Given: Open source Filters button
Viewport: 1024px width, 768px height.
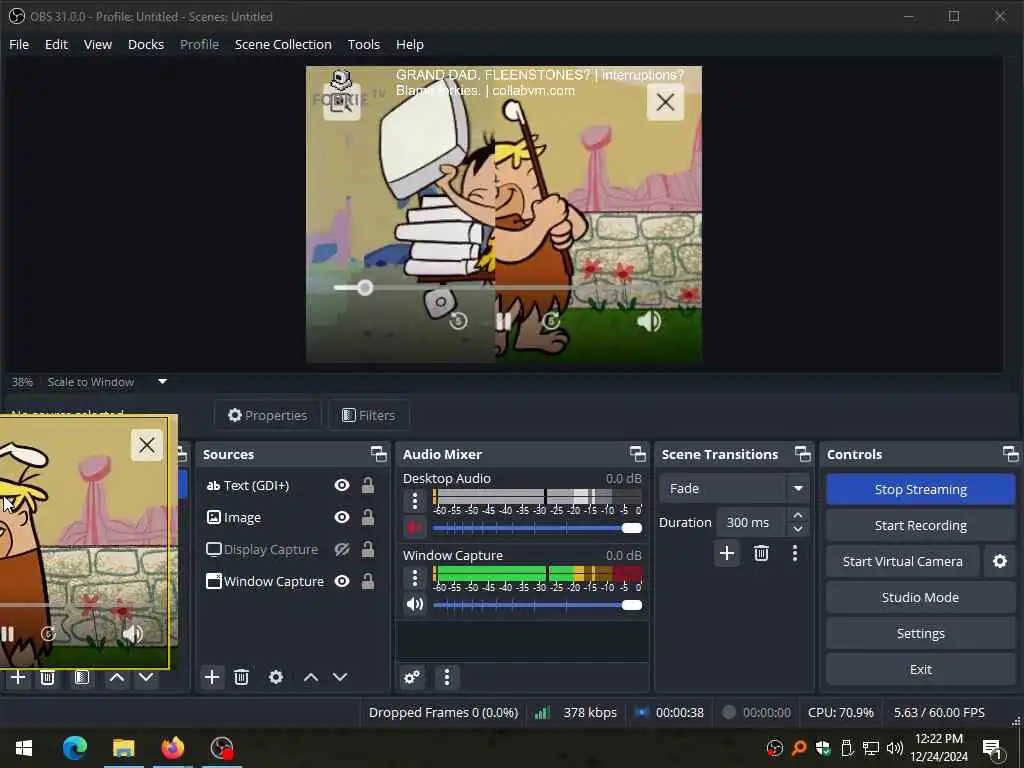Looking at the screenshot, I should tap(368, 415).
